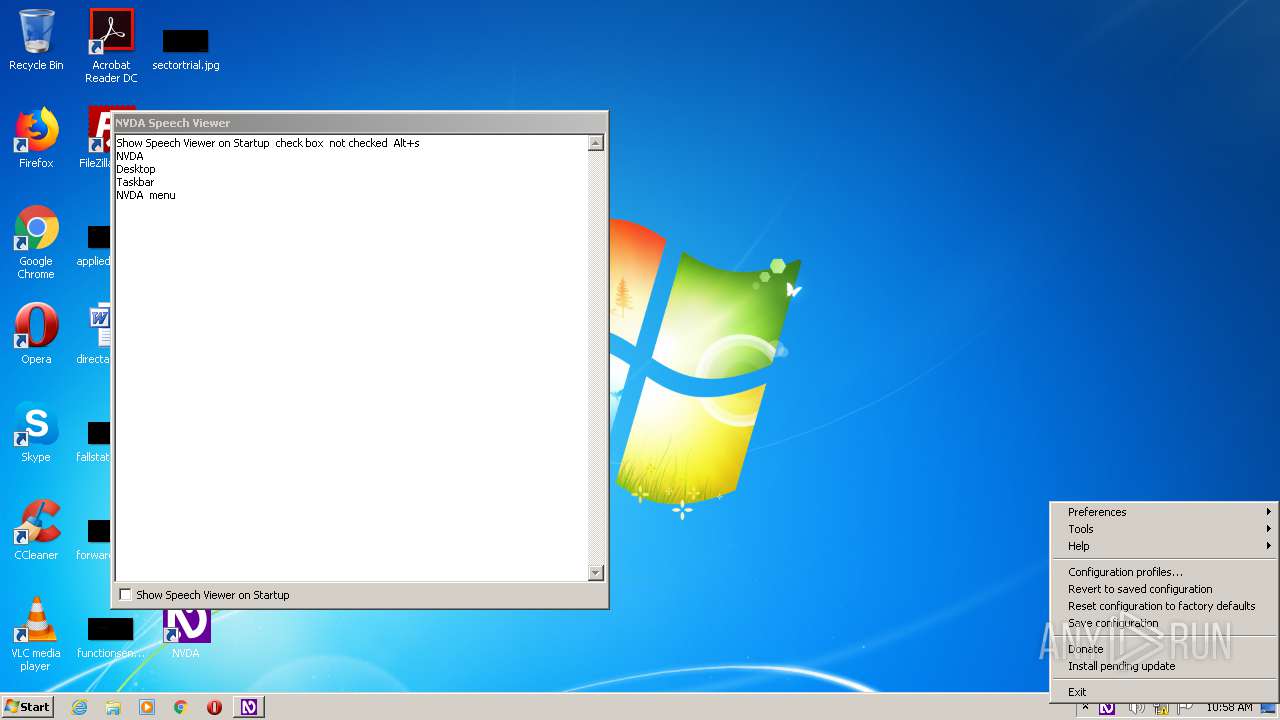1280x720 pixels.
Task: Click the Speech Viewer scroll up arrow
Action: 596,143
